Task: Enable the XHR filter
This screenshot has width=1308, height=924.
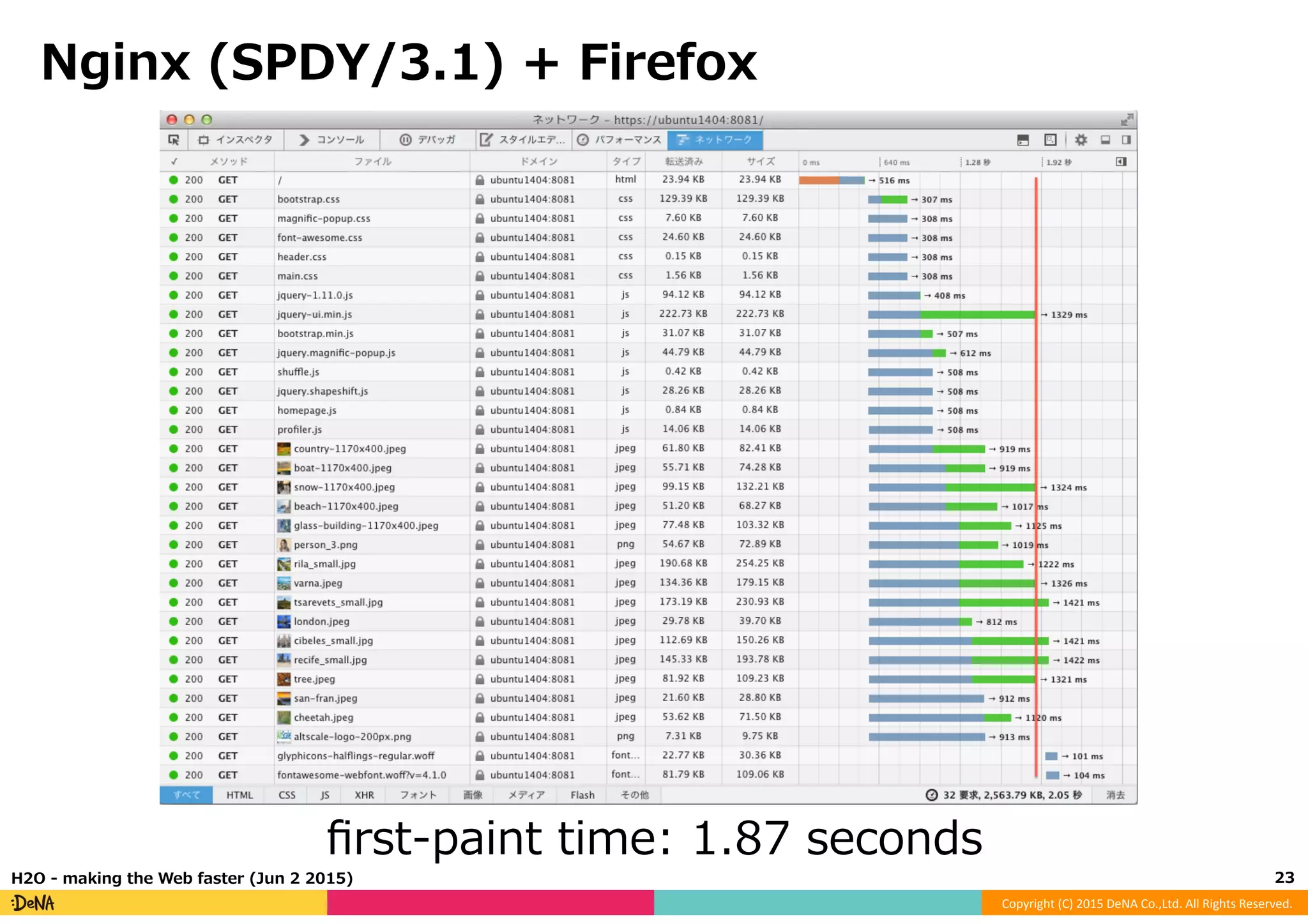Action: [x=364, y=795]
